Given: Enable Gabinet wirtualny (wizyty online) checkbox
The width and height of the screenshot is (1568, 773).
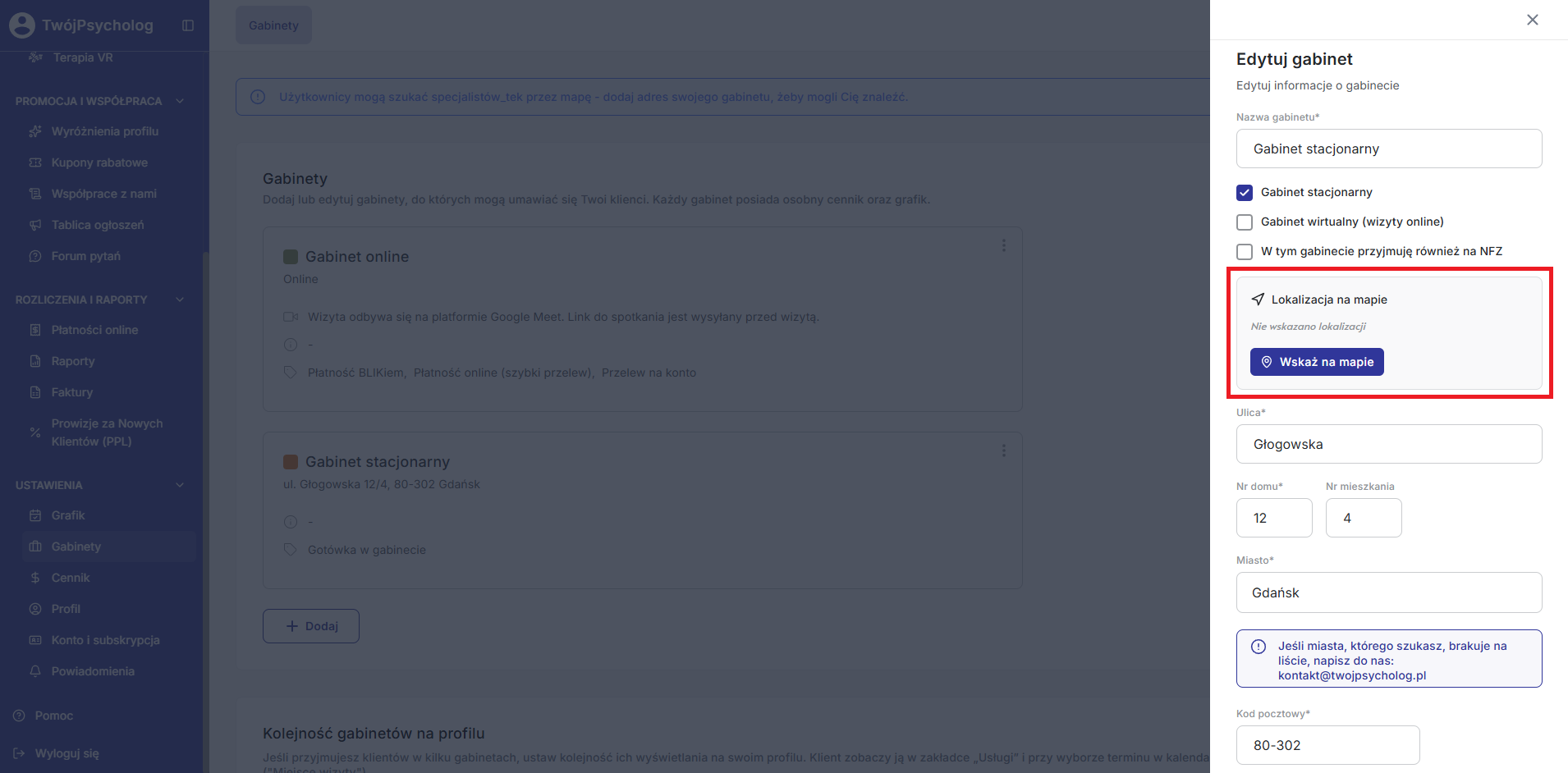Looking at the screenshot, I should 1245,222.
